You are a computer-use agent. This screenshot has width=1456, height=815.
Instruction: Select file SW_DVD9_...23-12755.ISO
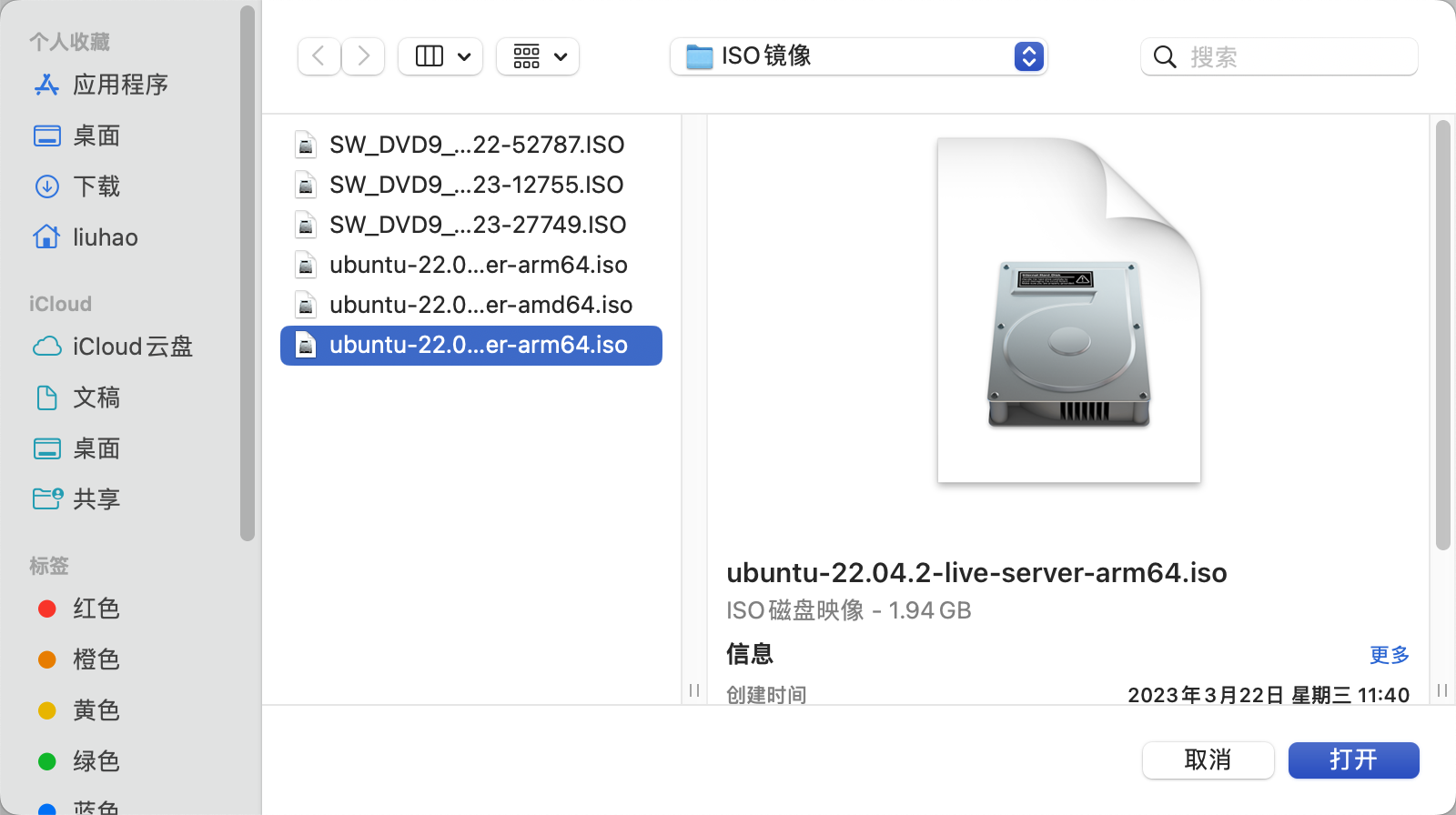tap(471, 185)
